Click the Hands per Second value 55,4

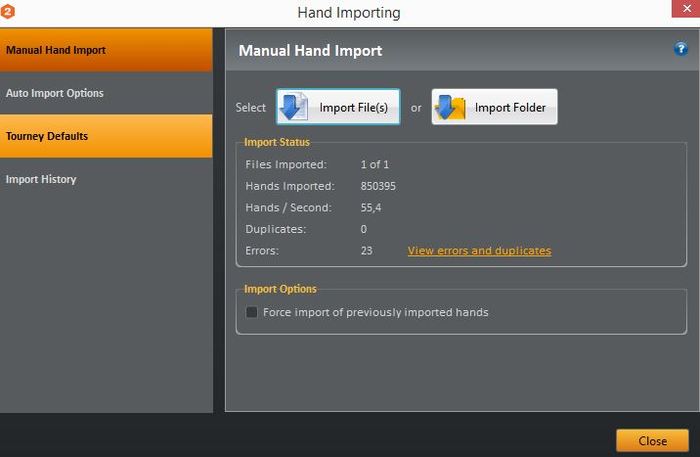tap(371, 208)
